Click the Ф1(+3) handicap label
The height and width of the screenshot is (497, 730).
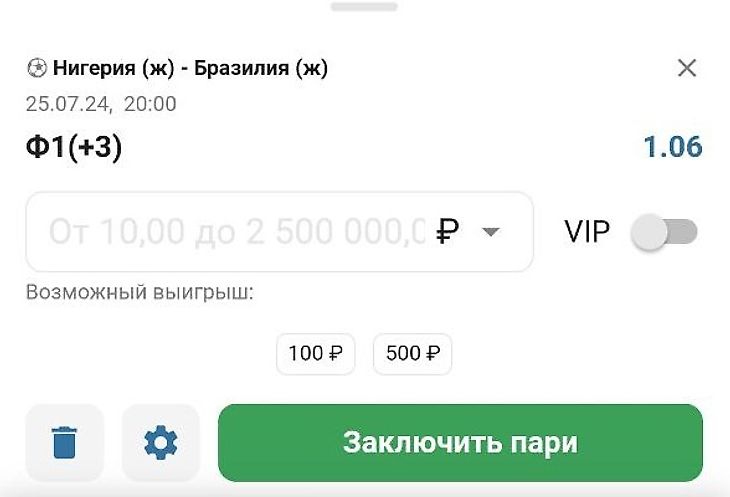pyautogui.click(x=74, y=147)
